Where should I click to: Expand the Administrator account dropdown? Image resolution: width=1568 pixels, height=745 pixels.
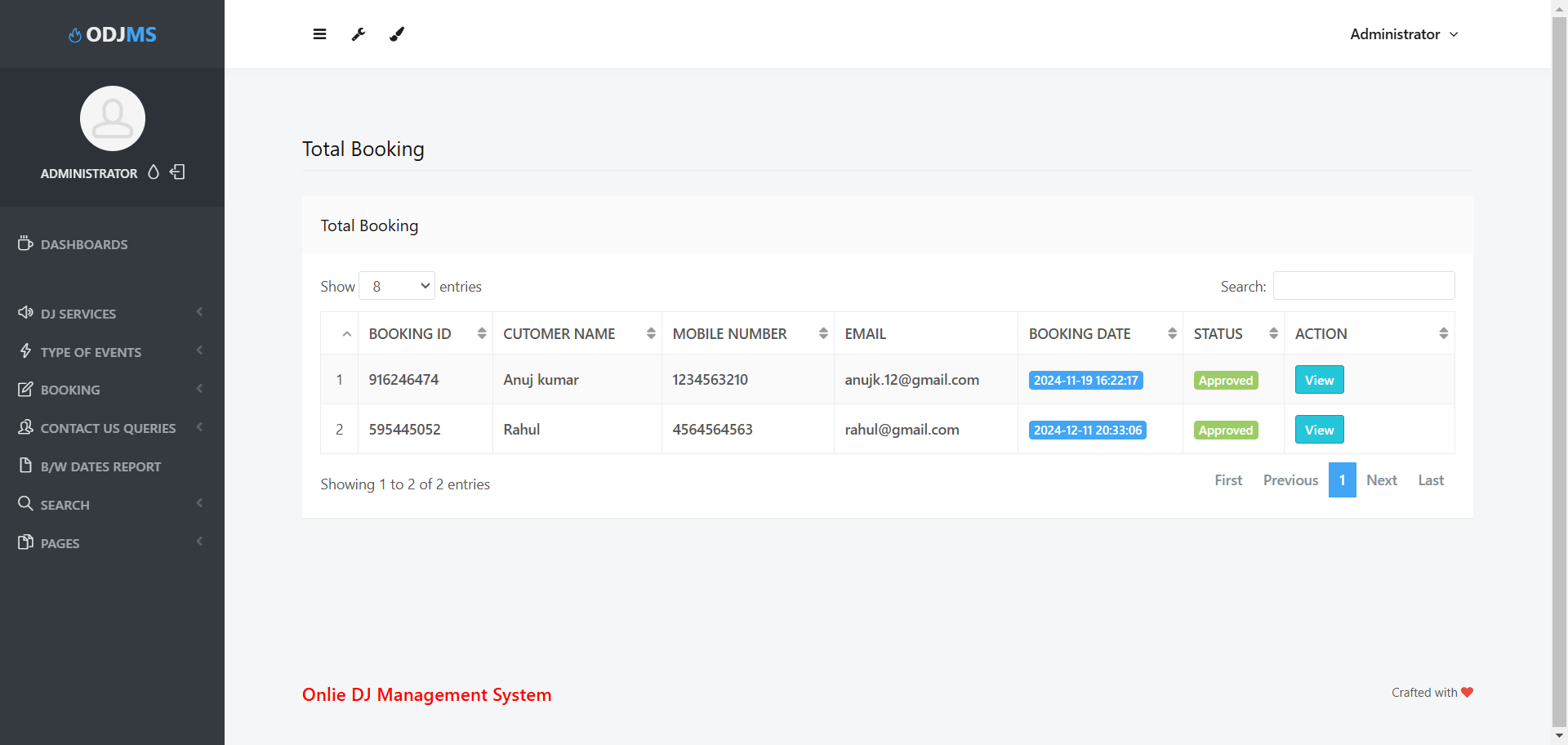tap(1403, 33)
